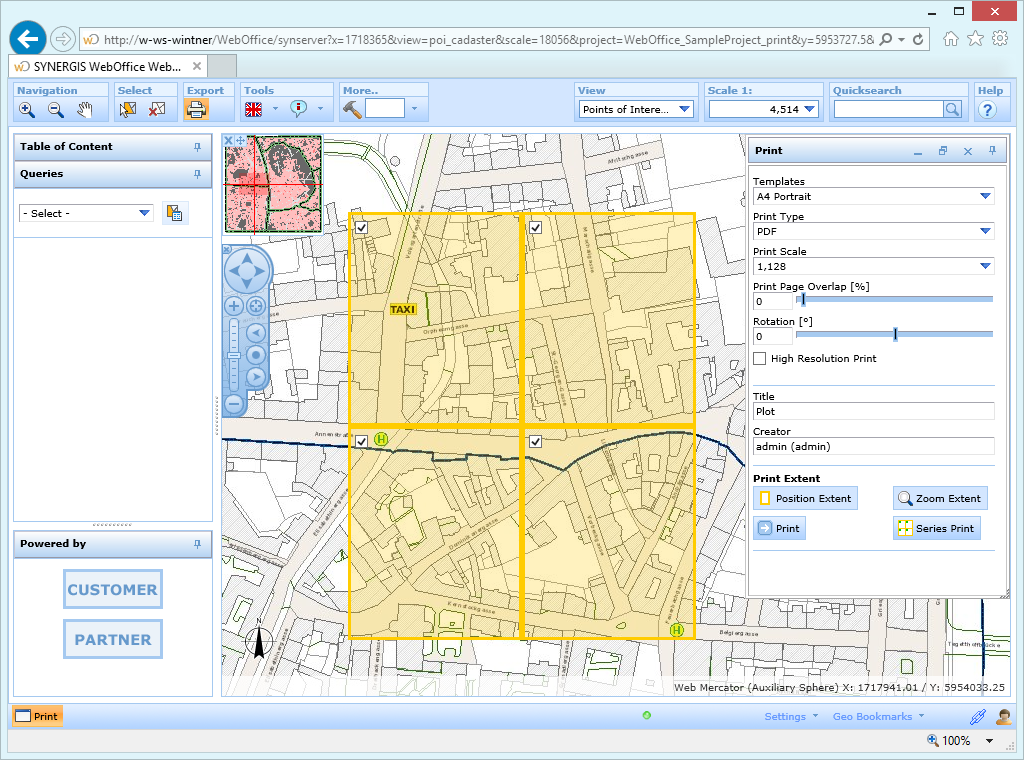Viewport: 1024px width, 760px height.
Task: Open the Templates dropdown showing A4 Portrait
Action: [873, 197]
